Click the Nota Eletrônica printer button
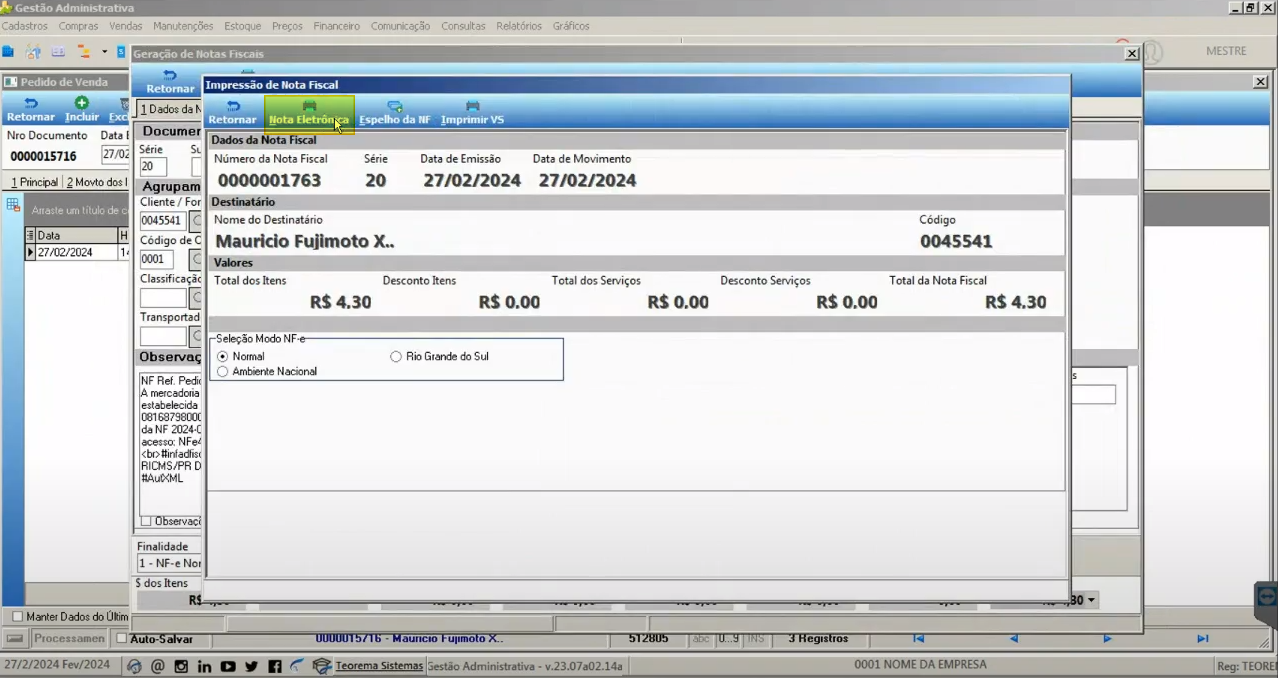 (309, 112)
